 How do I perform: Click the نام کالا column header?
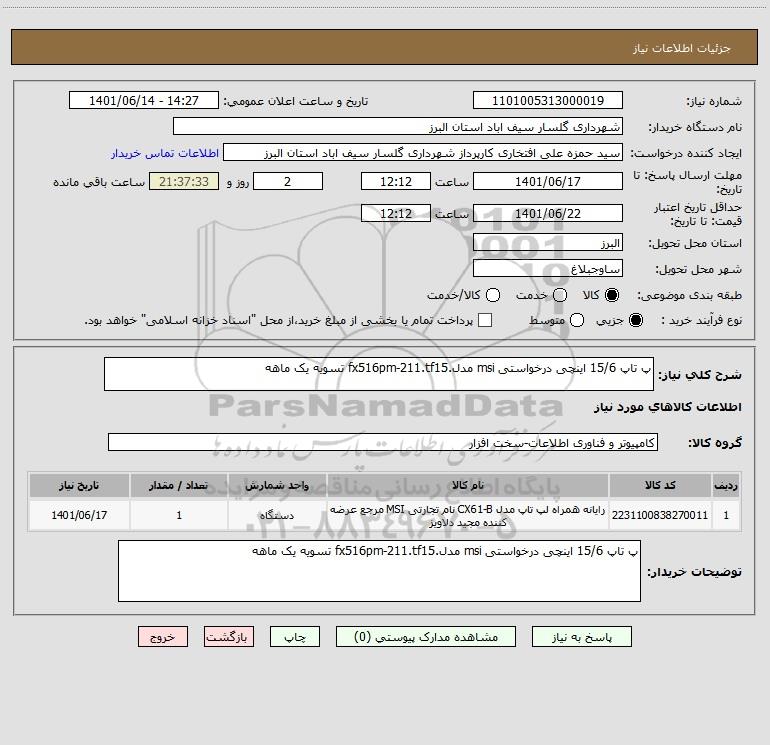click(468, 486)
